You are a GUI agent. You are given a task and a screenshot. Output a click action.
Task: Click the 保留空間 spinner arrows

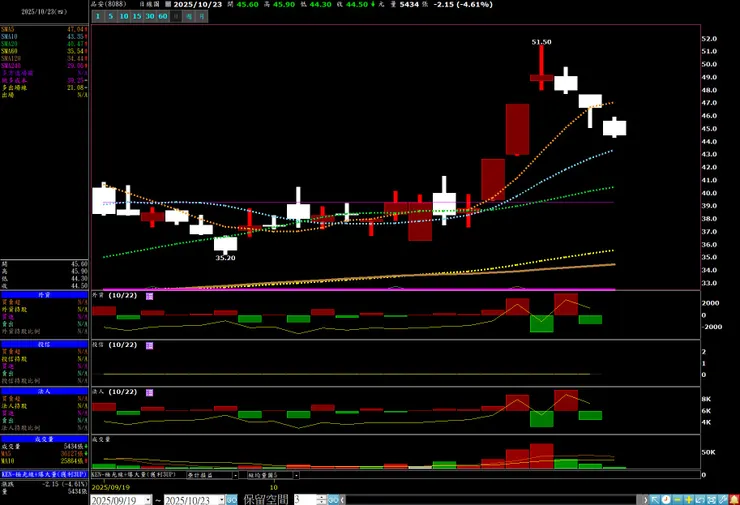[321, 500]
